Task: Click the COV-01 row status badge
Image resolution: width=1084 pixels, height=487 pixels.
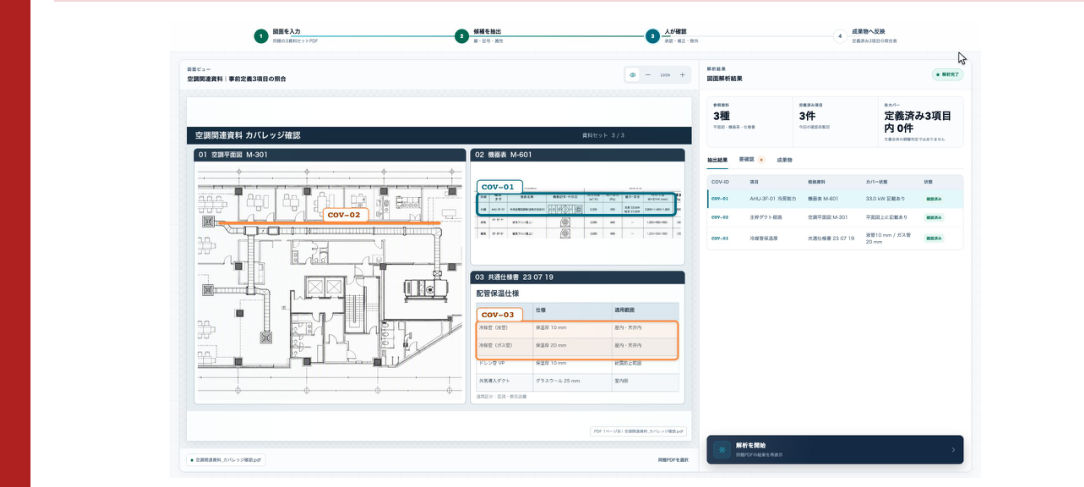Action: [934, 199]
